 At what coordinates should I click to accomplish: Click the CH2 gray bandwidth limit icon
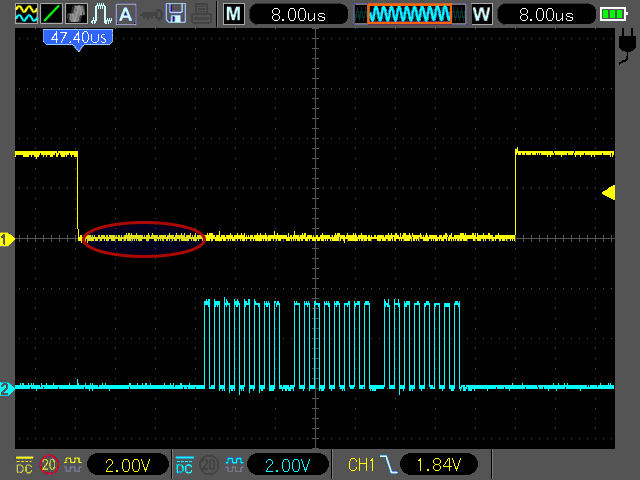point(209,464)
